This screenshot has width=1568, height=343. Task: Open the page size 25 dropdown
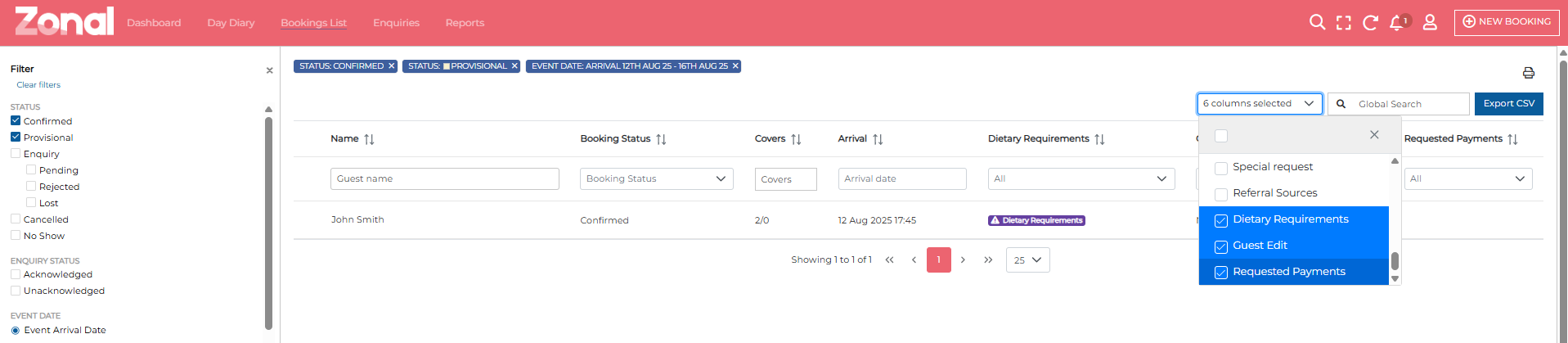coord(1027,260)
